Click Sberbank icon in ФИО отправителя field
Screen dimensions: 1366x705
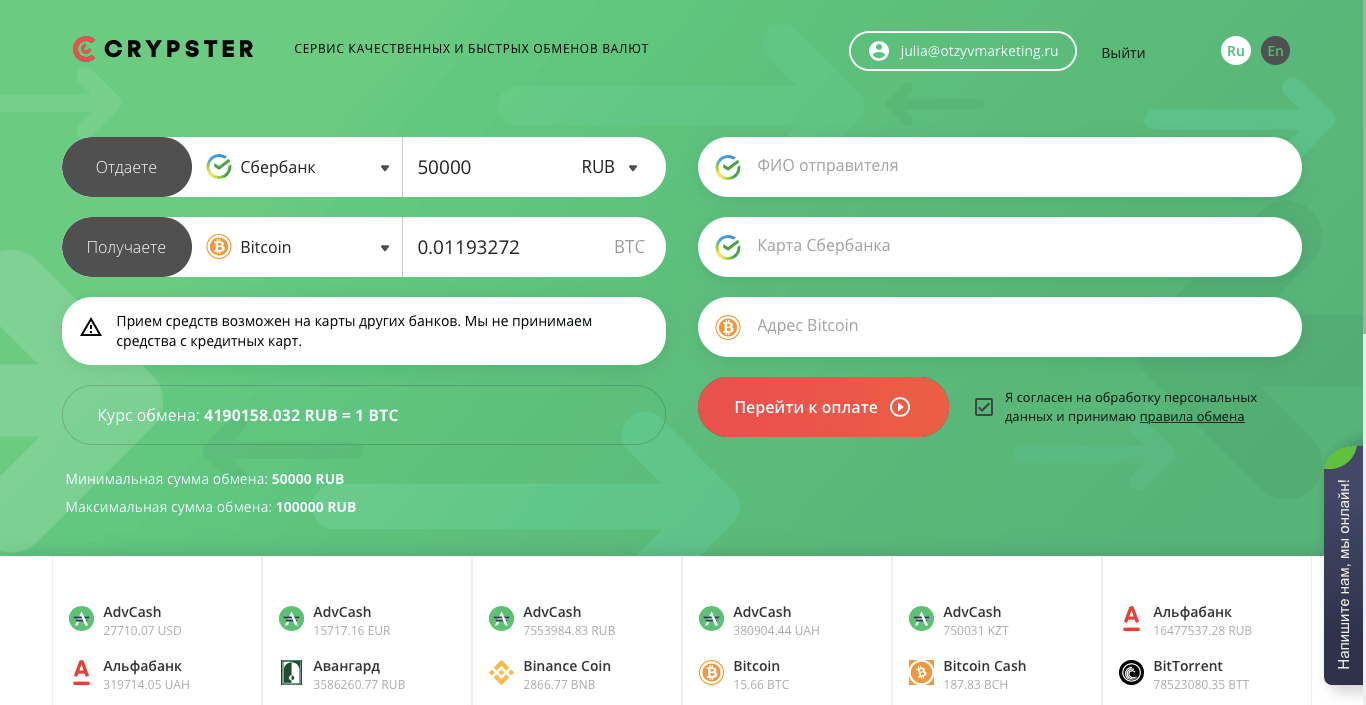[728, 167]
